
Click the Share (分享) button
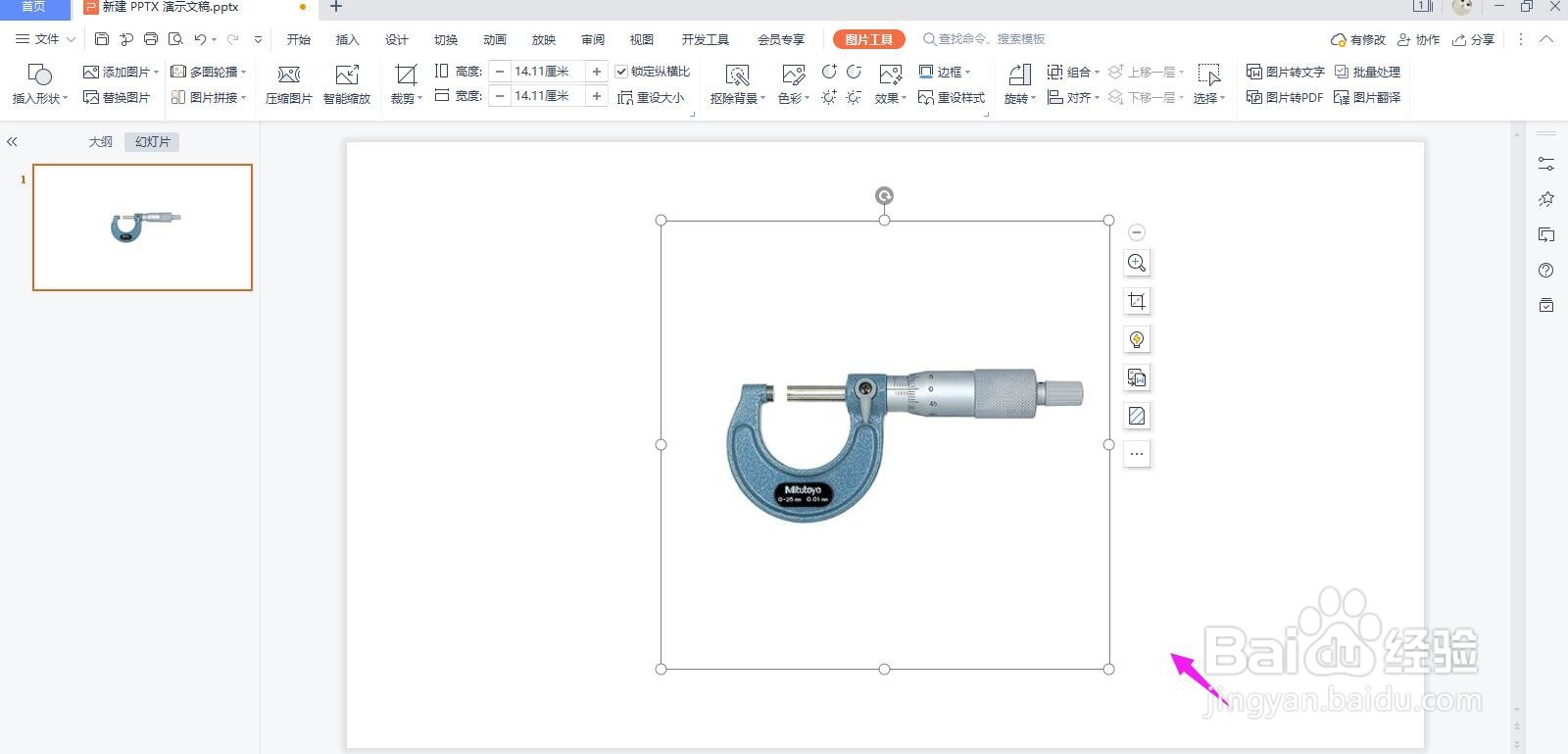point(1474,39)
